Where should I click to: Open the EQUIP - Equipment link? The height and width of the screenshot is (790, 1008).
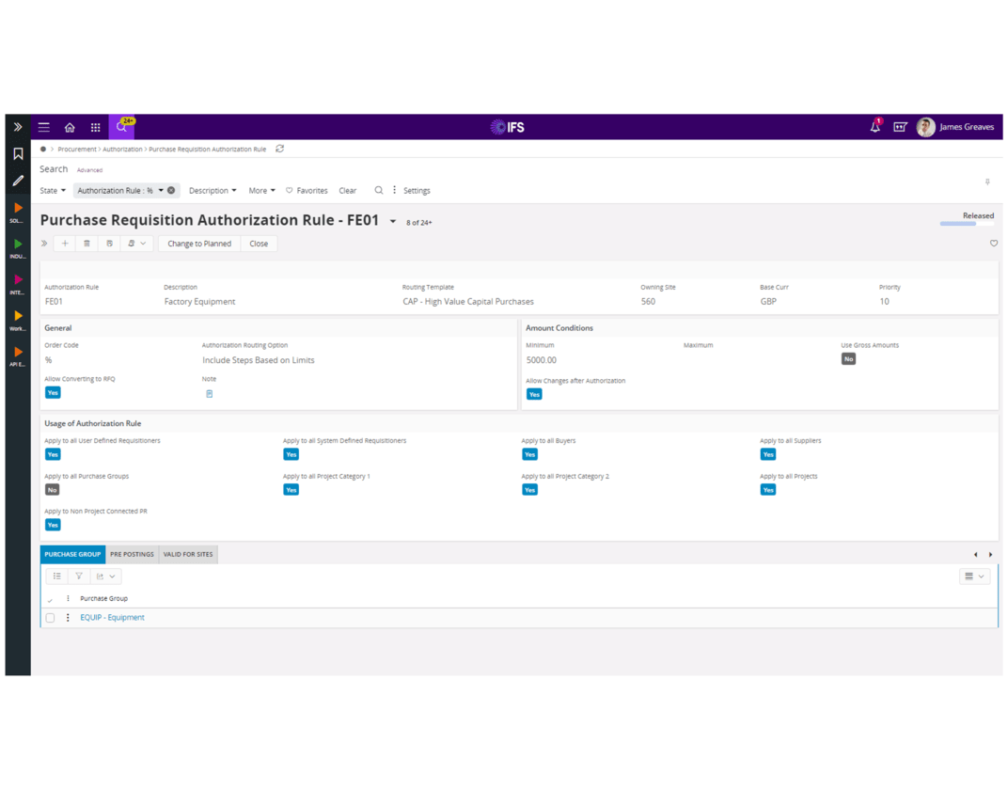click(x=112, y=617)
